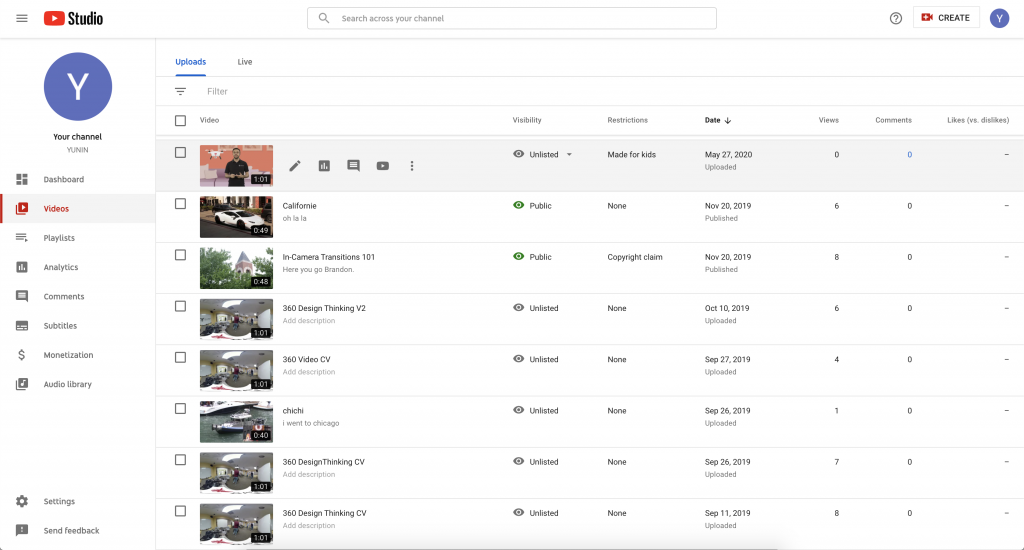This screenshot has width=1024, height=550.
Task: Click the CREATE button
Action: (x=946, y=18)
